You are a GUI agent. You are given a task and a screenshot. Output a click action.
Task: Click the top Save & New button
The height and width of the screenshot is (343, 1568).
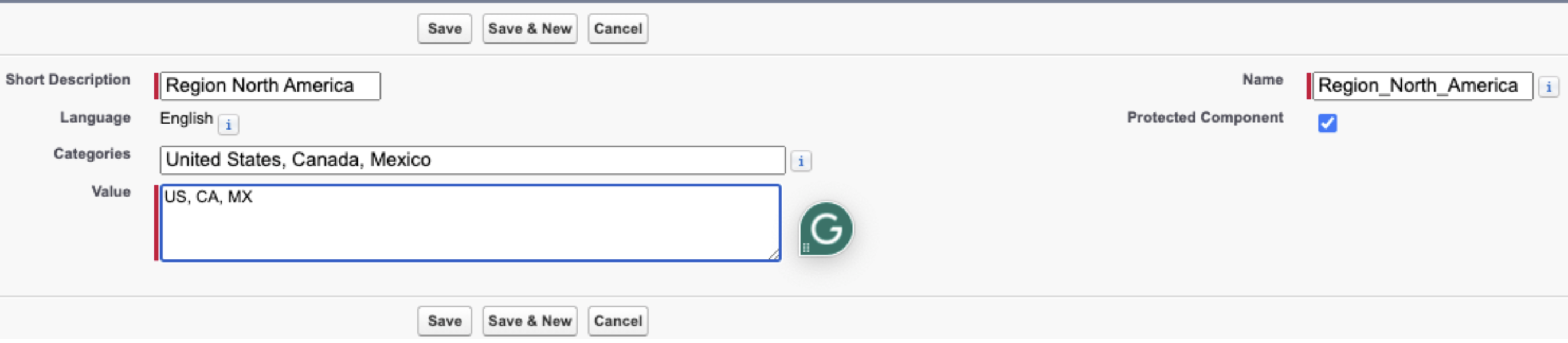point(530,29)
